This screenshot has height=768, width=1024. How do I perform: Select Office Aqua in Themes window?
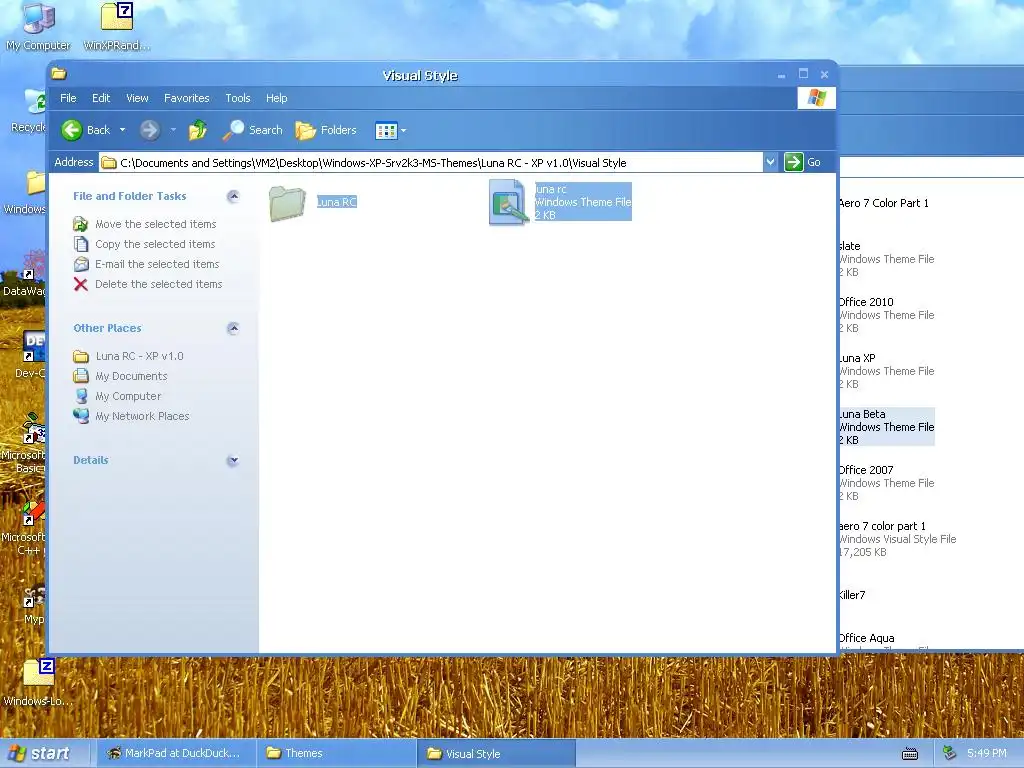click(867, 638)
